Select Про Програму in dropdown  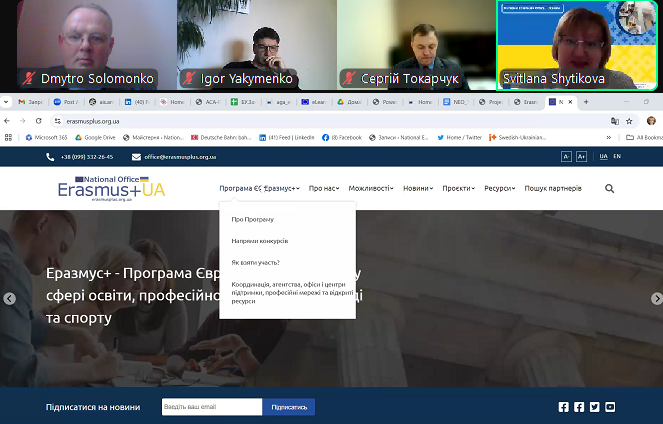[x=252, y=219]
